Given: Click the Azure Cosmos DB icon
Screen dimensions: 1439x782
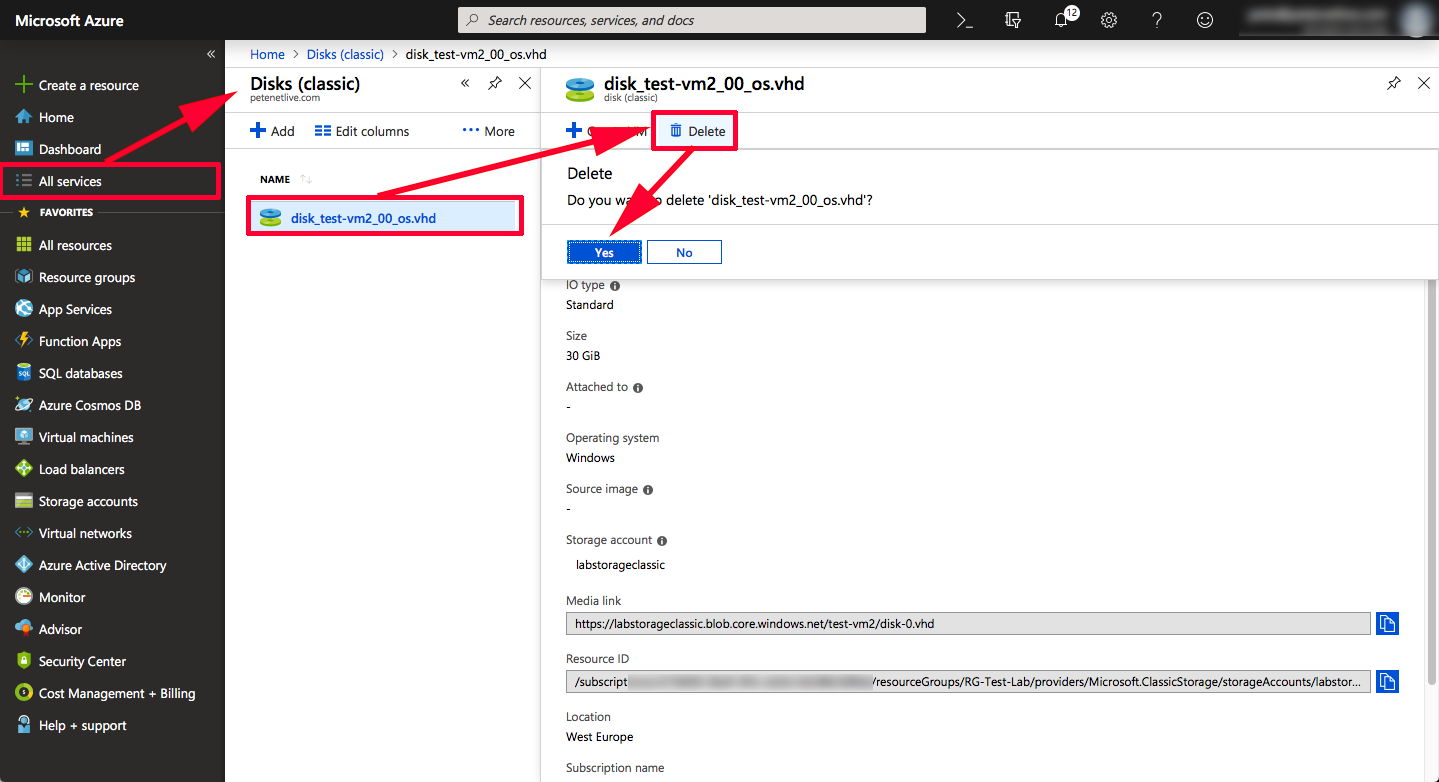Looking at the screenshot, I should [x=24, y=405].
